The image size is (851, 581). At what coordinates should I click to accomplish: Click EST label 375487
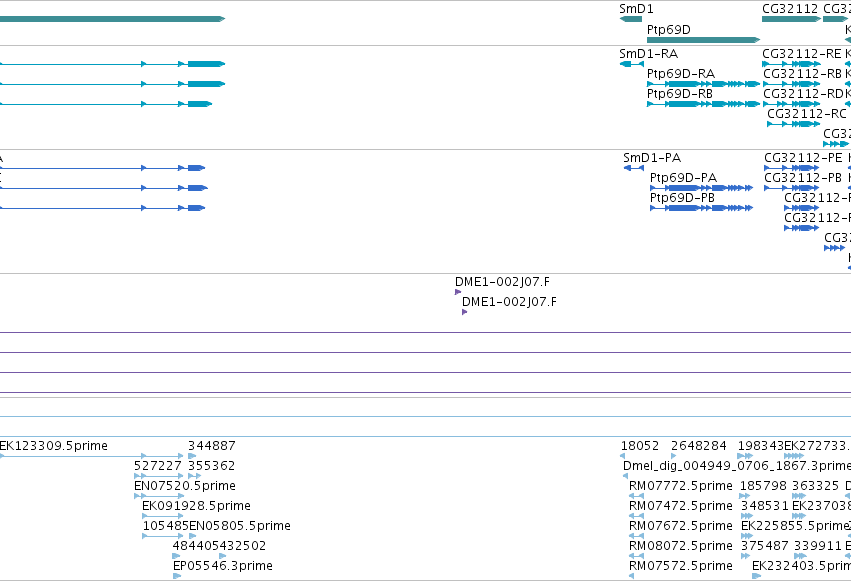[x=764, y=546]
